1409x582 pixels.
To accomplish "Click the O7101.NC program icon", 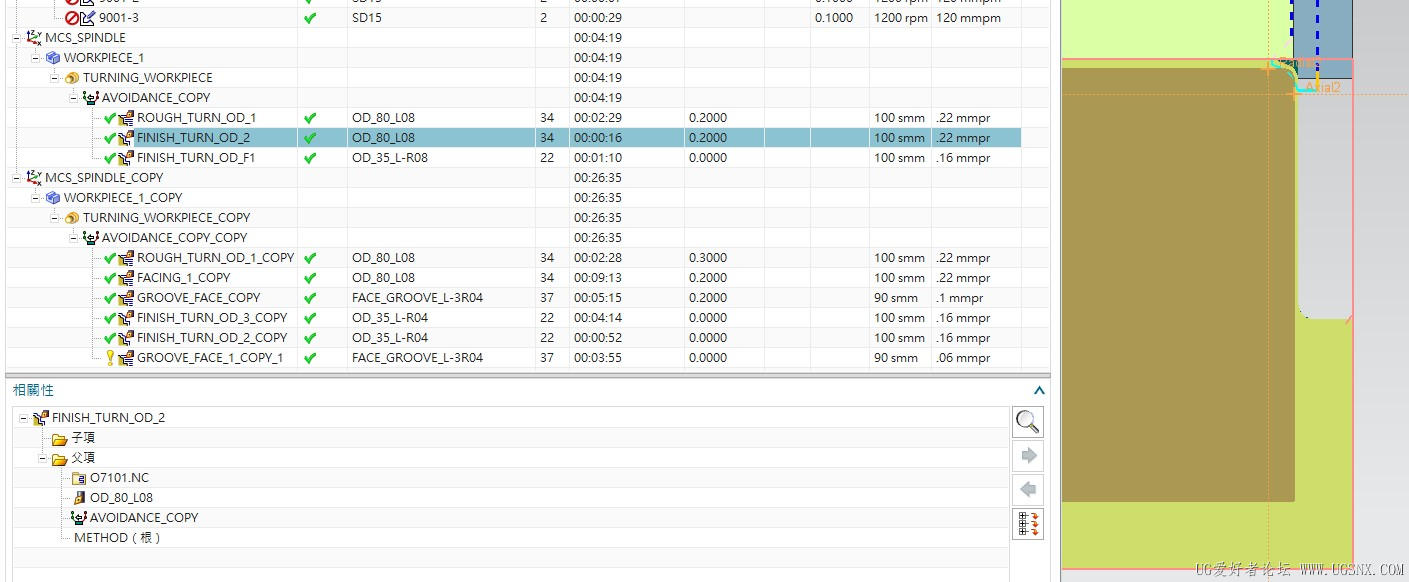I will click(x=80, y=478).
